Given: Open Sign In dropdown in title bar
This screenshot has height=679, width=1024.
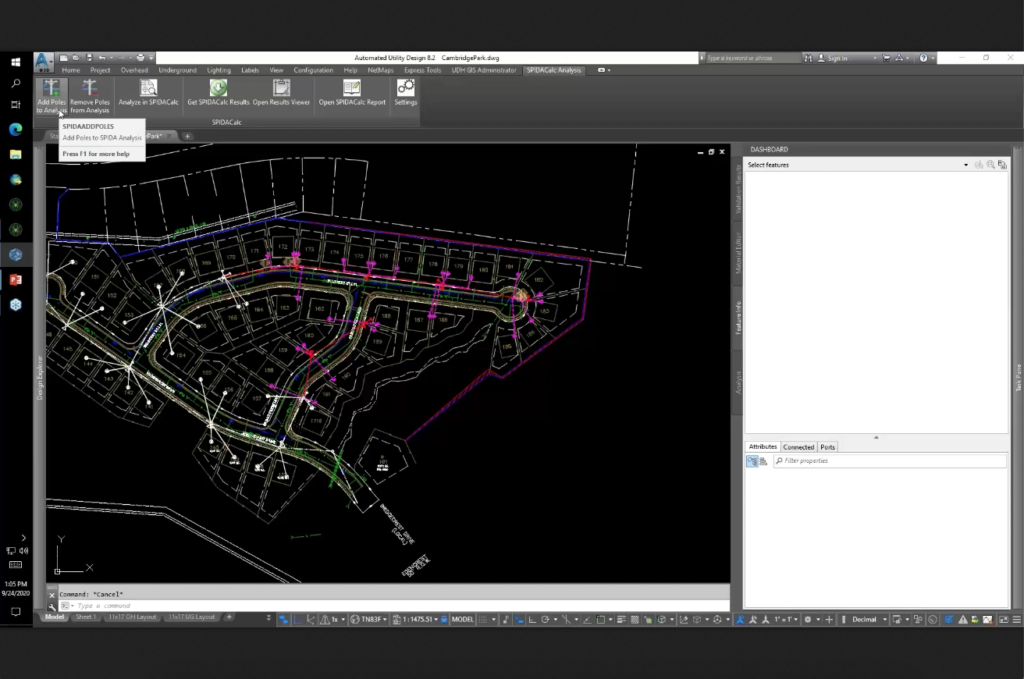Looking at the screenshot, I should (x=874, y=58).
